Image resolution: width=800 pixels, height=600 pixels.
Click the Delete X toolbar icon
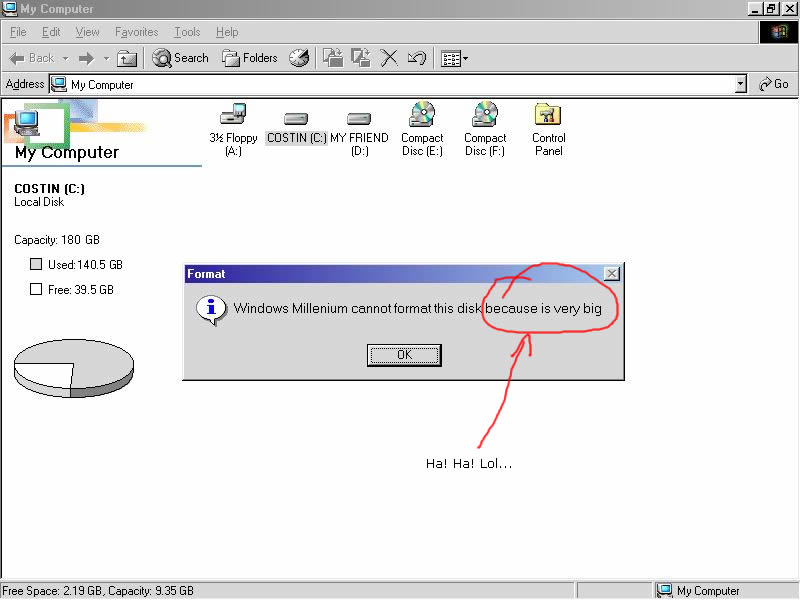pyautogui.click(x=389, y=58)
